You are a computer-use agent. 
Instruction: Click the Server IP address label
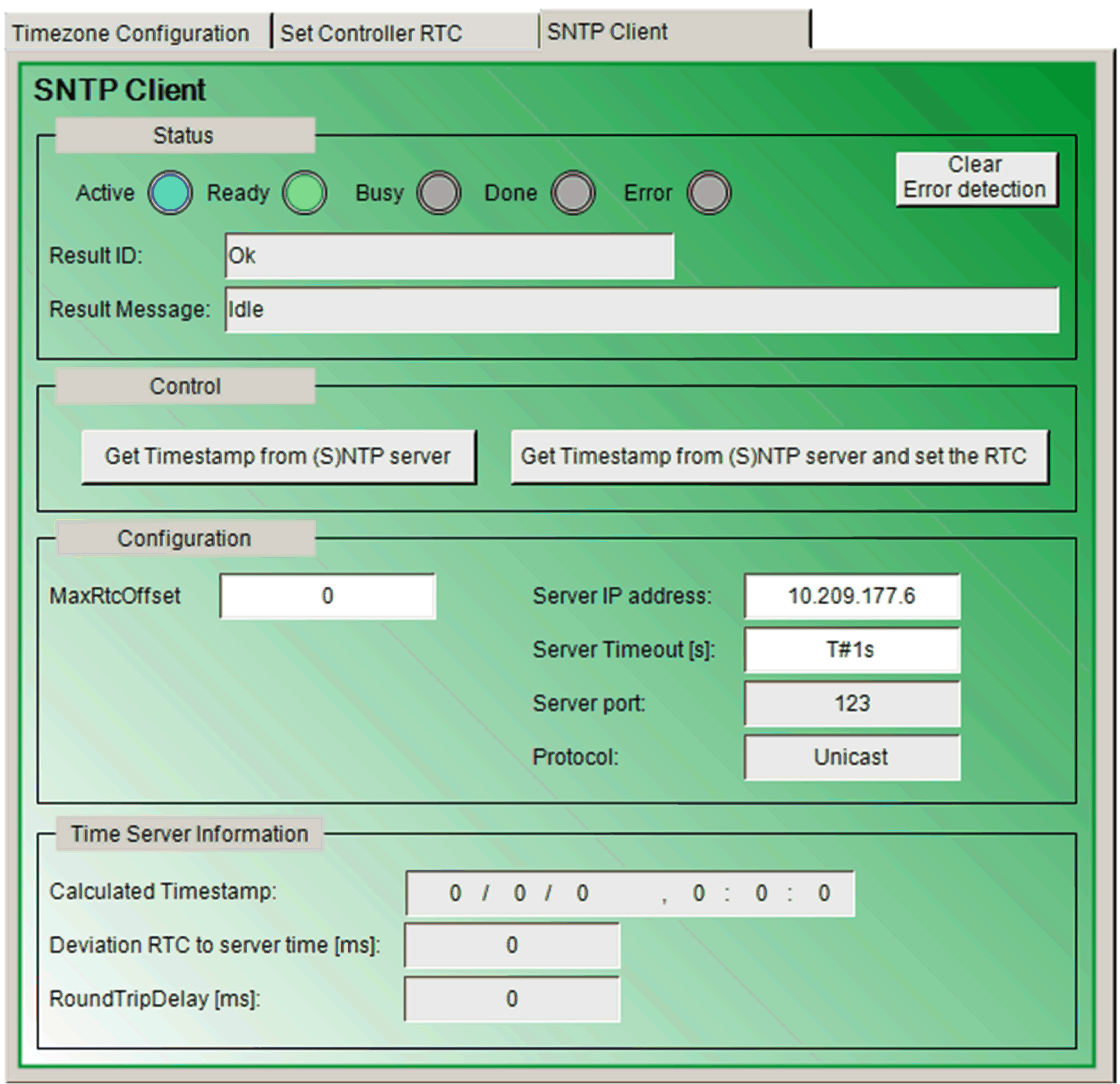pos(622,596)
